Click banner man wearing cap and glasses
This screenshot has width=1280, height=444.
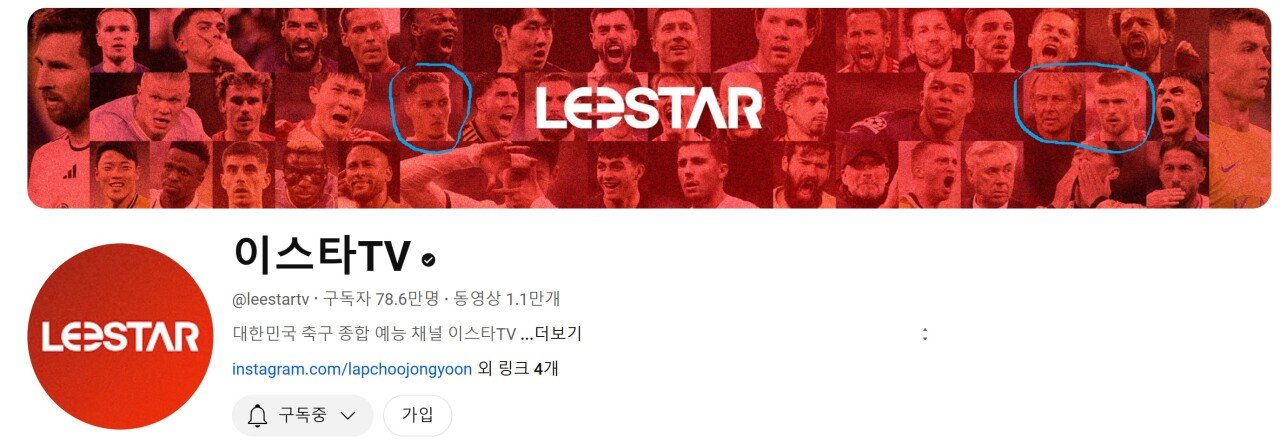point(866,173)
